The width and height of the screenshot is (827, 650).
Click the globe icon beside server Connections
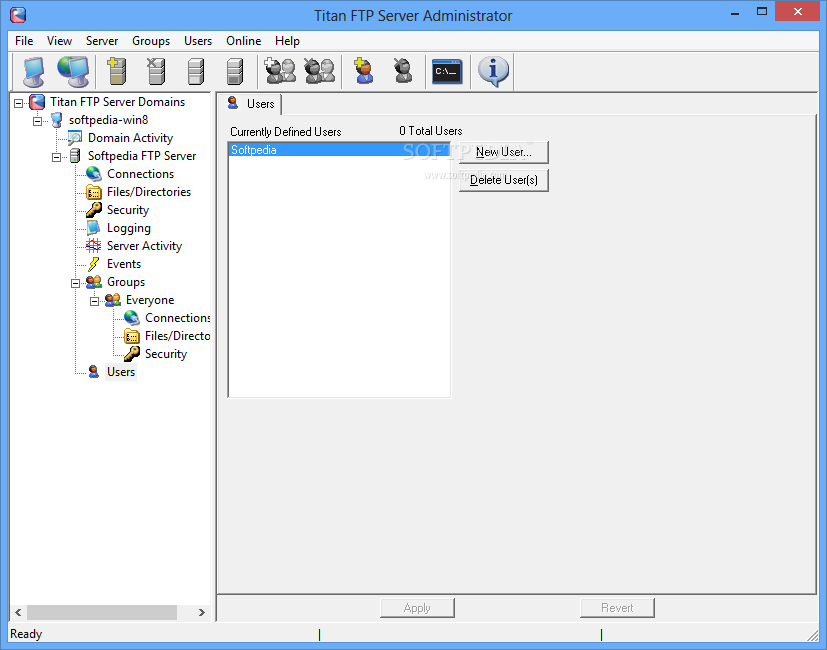[94, 174]
